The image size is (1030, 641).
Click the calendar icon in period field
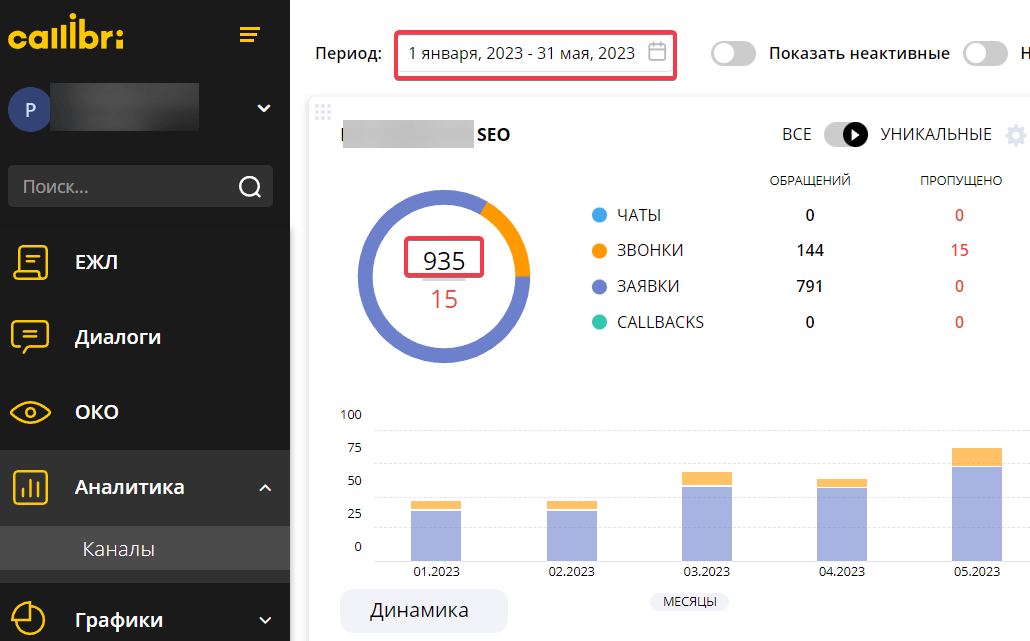[x=657, y=52]
